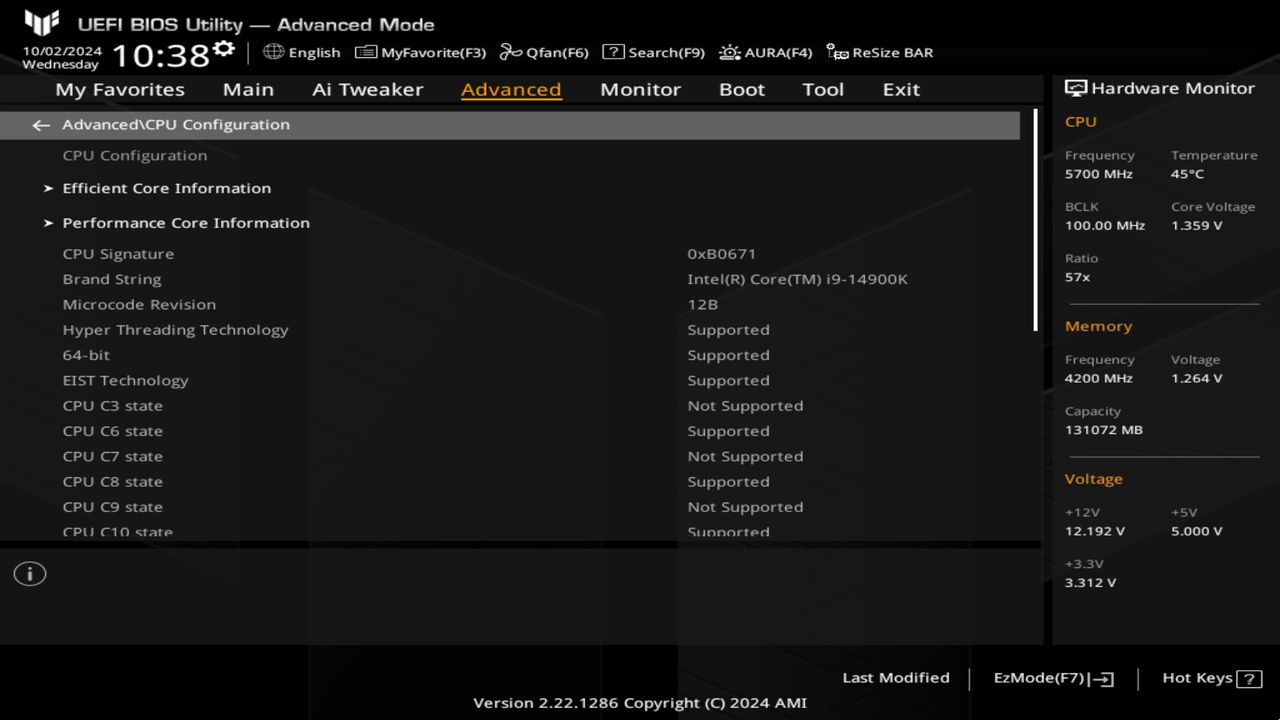The image size is (1280, 720).
Task: Select the CPU C3 state row
Action: pyautogui.click(x=510, y=406)
